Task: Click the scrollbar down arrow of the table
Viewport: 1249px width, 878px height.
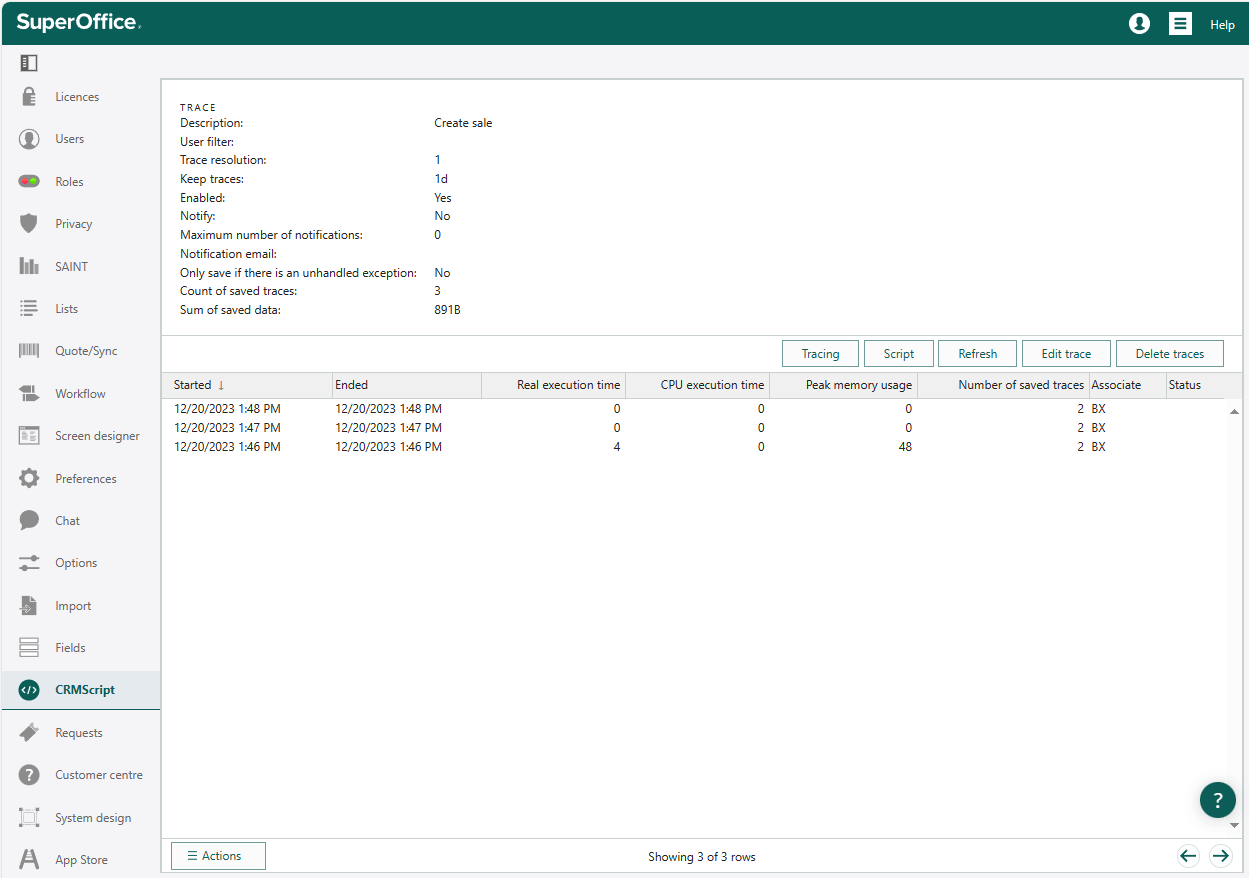Action: pos(1234,825)
